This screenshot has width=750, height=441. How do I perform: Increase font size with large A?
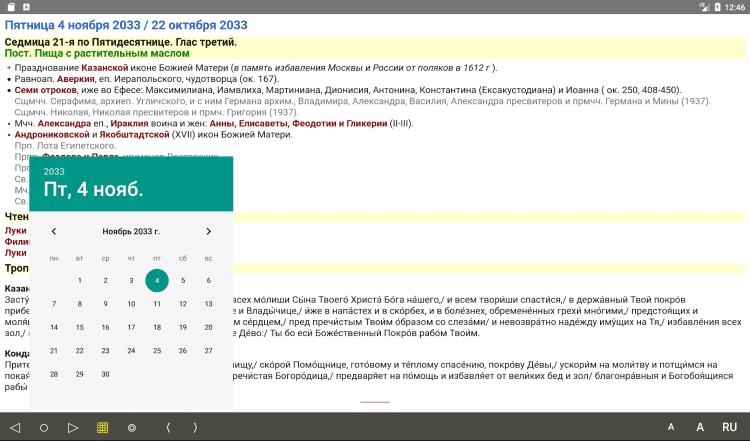click(x=700, y=427)
